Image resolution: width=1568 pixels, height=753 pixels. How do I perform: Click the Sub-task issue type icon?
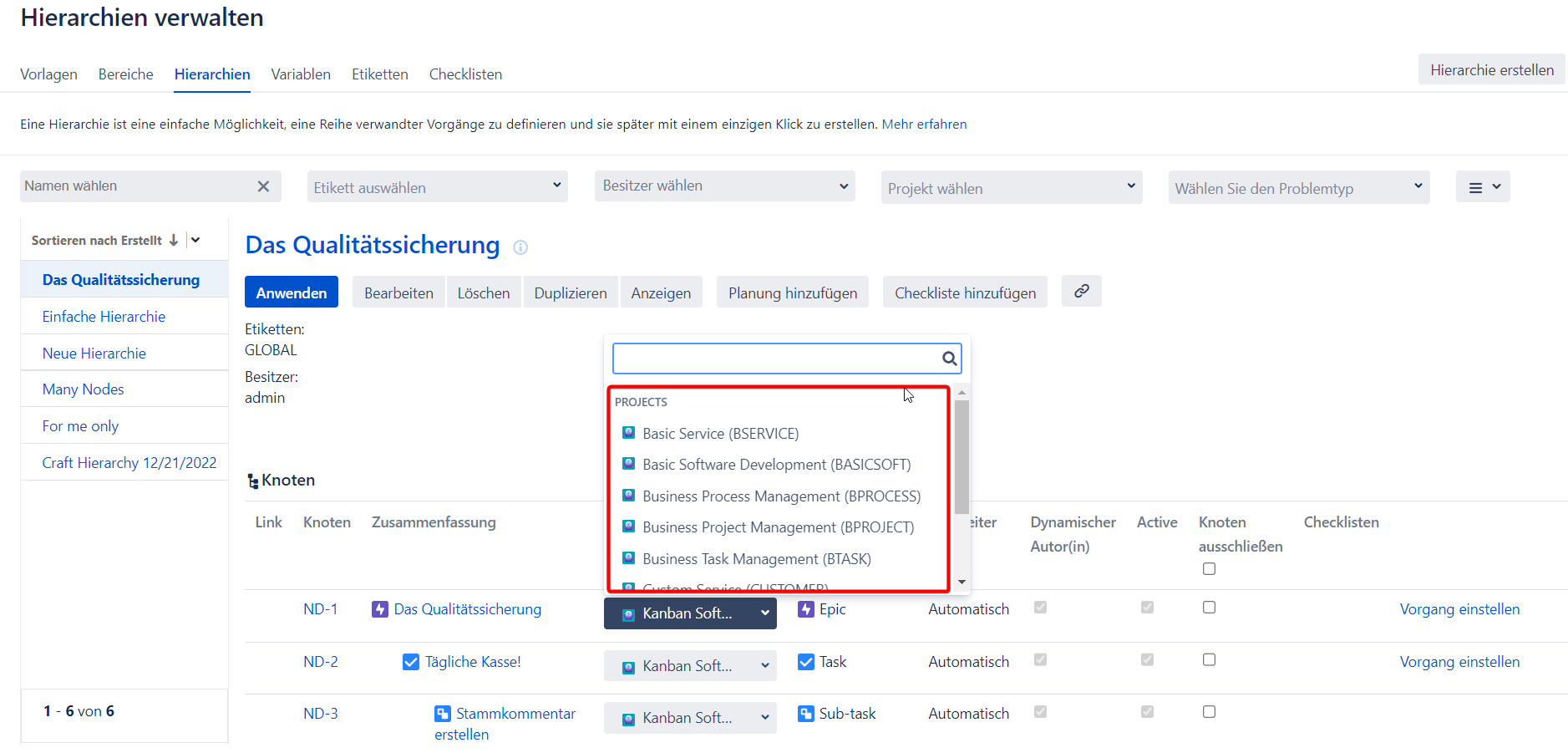tap(806, 714)
